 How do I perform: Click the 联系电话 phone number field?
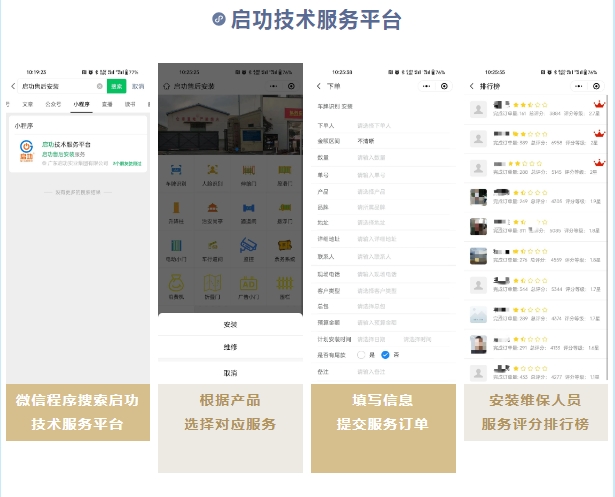click(x=383, y=274)
